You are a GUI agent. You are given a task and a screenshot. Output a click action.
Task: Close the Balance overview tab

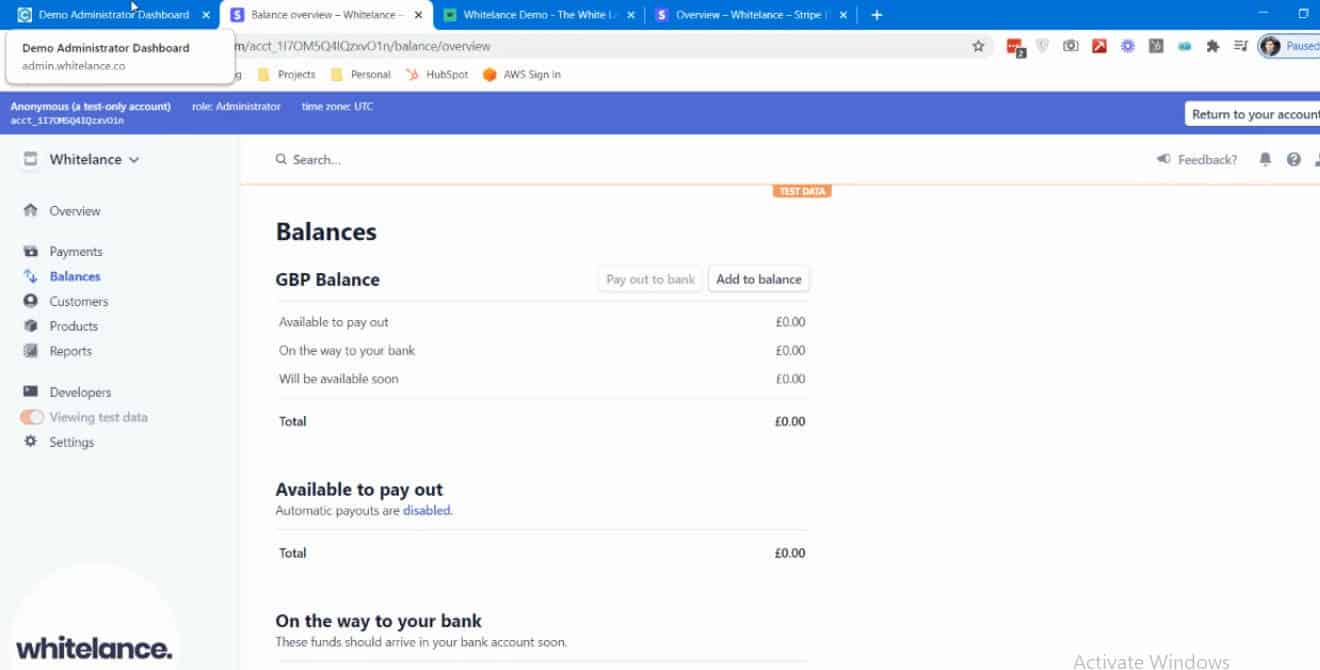[418, 15]
